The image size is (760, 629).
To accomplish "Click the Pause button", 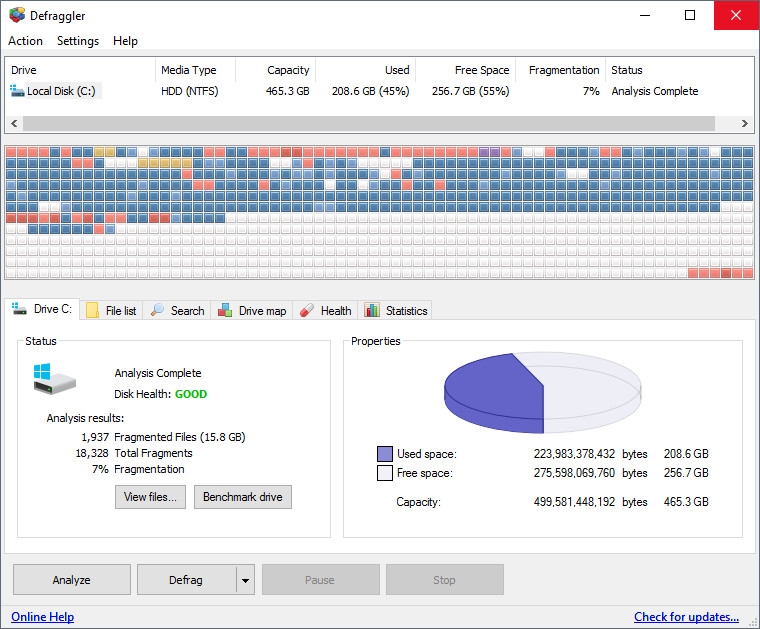I will (x=320, y=580).
